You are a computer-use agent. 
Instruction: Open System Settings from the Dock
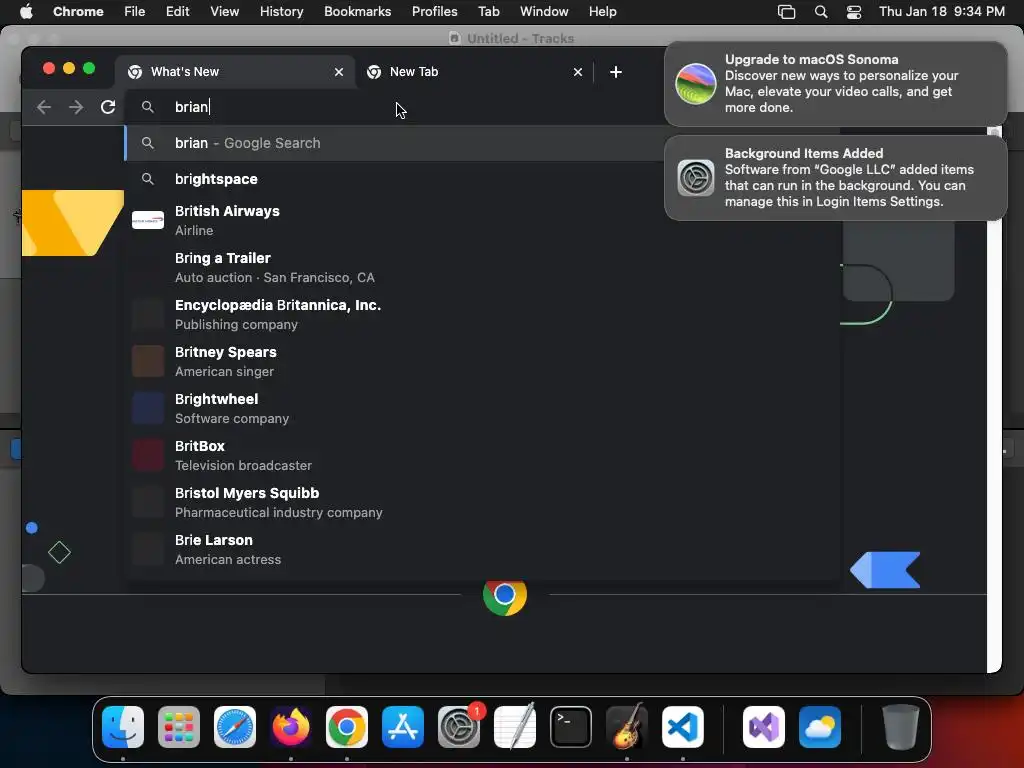coord(458,727)
